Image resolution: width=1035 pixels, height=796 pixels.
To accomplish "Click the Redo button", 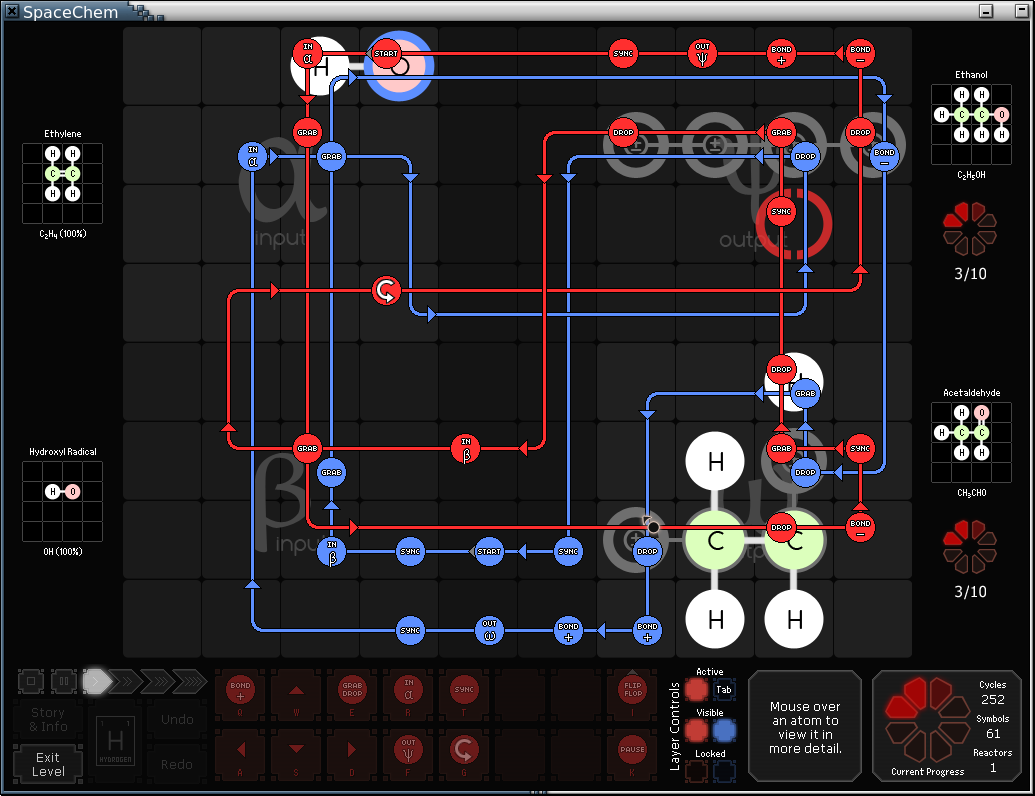I will click(177, 764).
